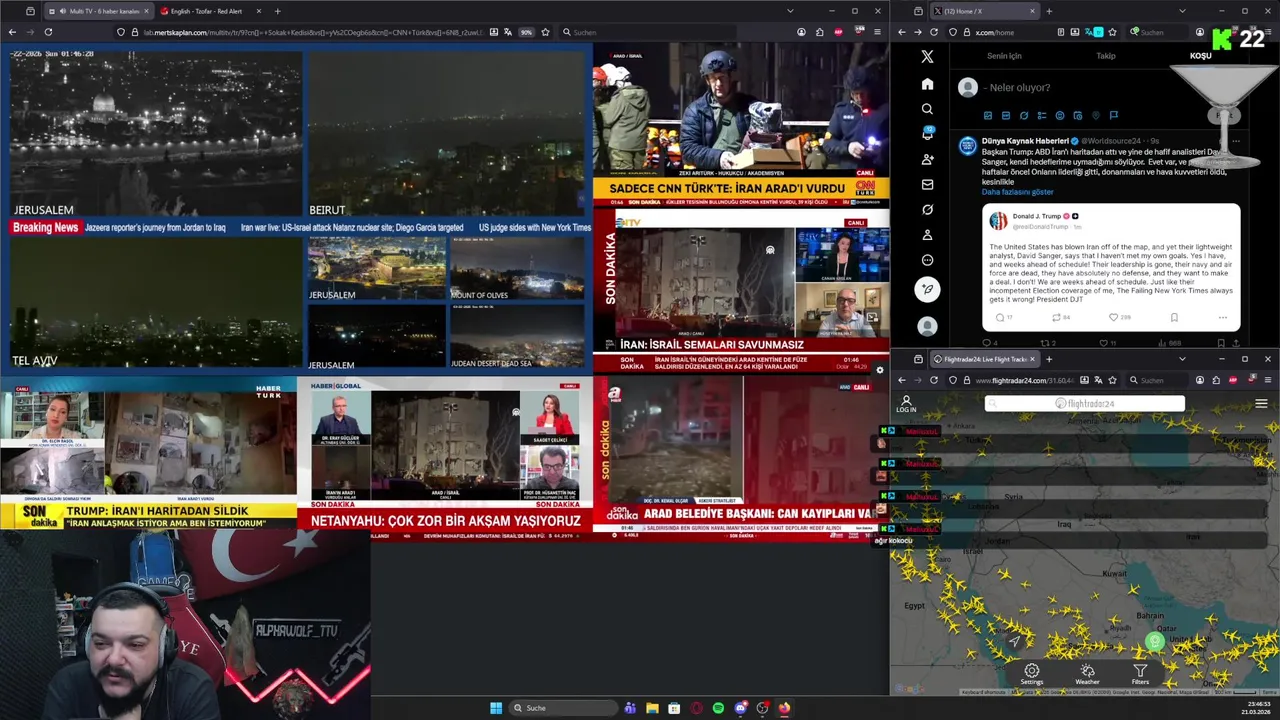Select the TEL AVIV live camera feed
This screenshot has width=1280, height=720.
[x=155, y=303]
